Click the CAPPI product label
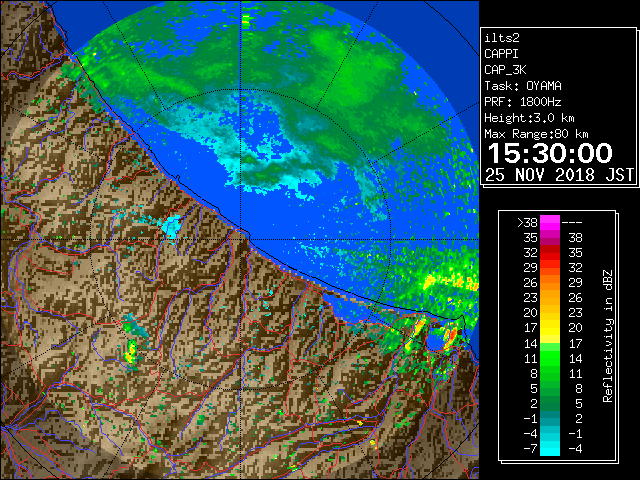Image resolution: width=640 pixels, height=480 pixels. point(501,54)
